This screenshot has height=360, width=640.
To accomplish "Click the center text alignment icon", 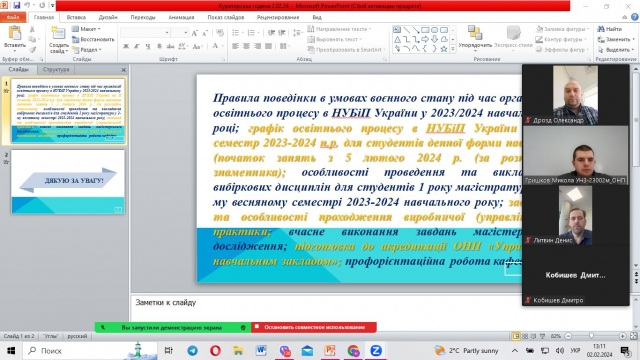I will [246, 46].
